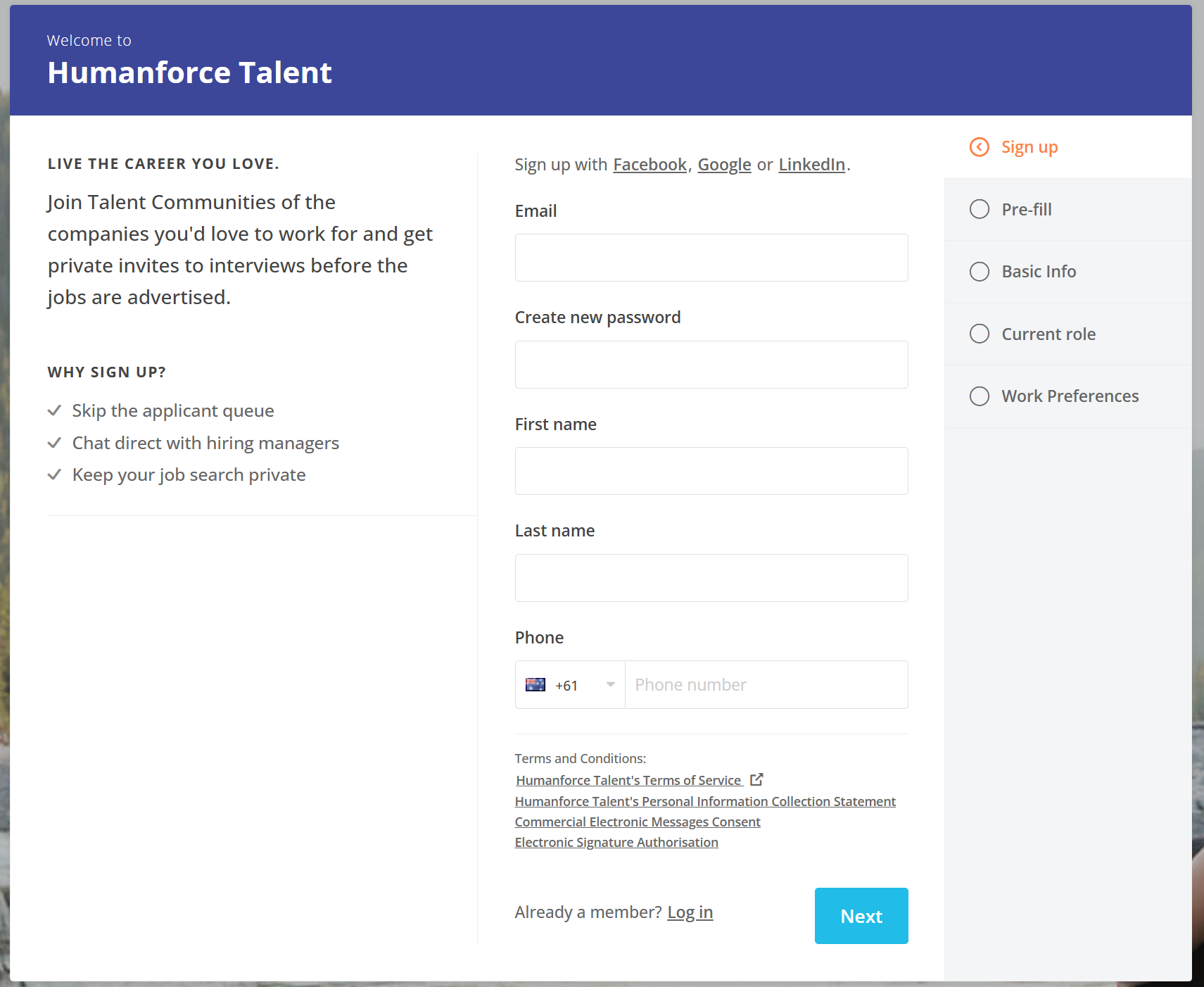Select the Basic Info step circle
The image size is (1204, 987).
click(x=979, y=272)
